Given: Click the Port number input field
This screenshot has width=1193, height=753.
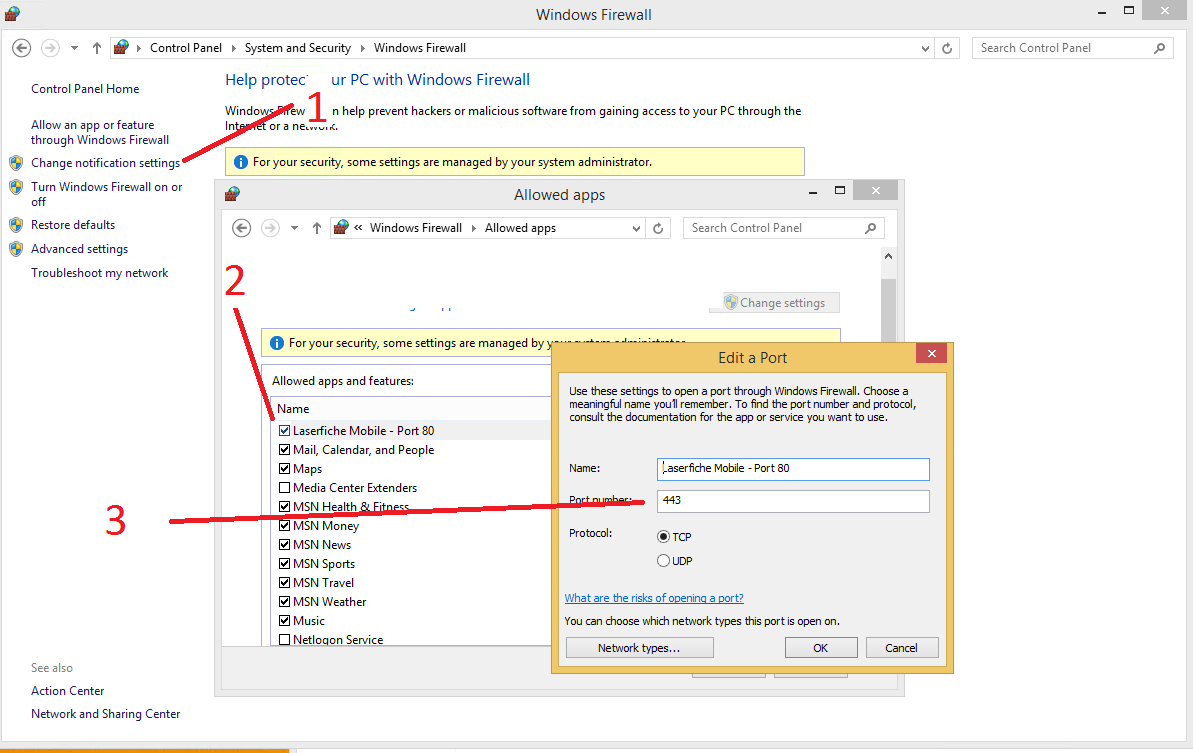Looking at the screenshot, I should pos(793,501).
